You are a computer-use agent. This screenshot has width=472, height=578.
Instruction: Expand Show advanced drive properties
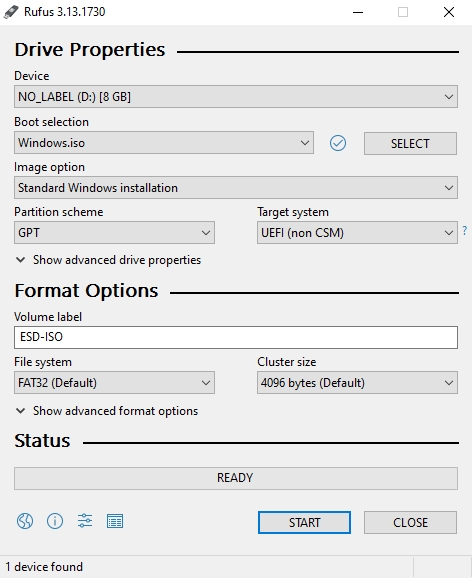tap(109, 260)
